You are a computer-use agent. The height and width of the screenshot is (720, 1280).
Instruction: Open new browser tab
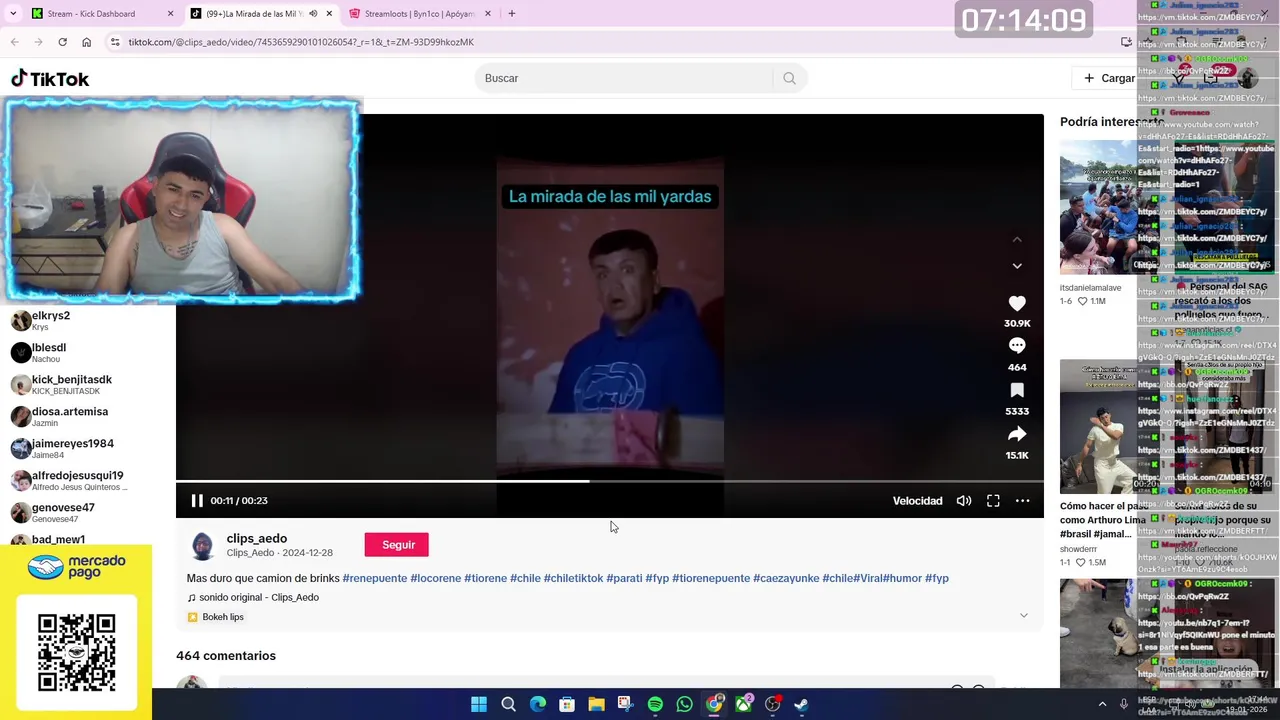click(x=511, y=14)
